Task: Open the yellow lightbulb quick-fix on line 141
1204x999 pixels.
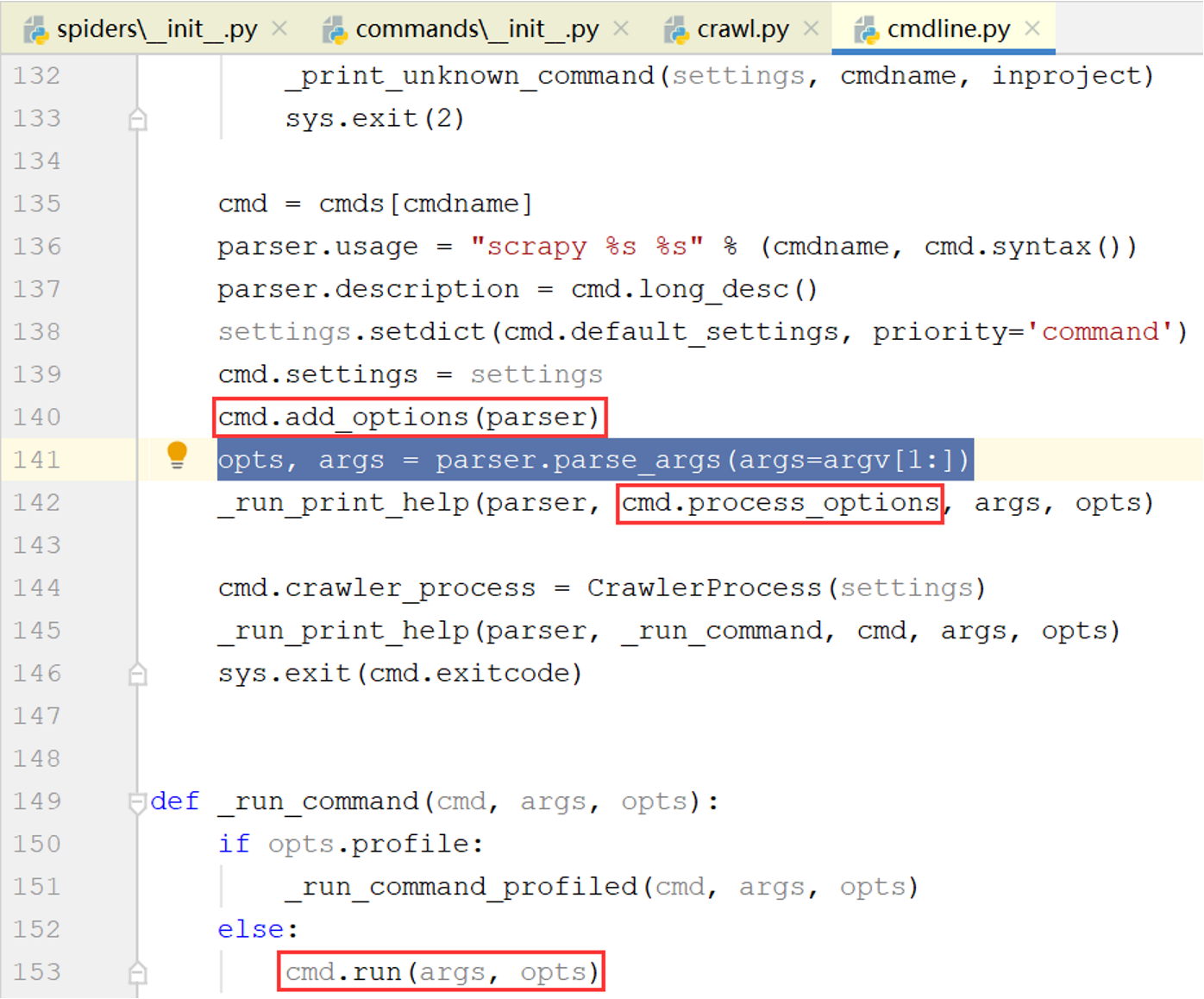Action: pos(177,455)
